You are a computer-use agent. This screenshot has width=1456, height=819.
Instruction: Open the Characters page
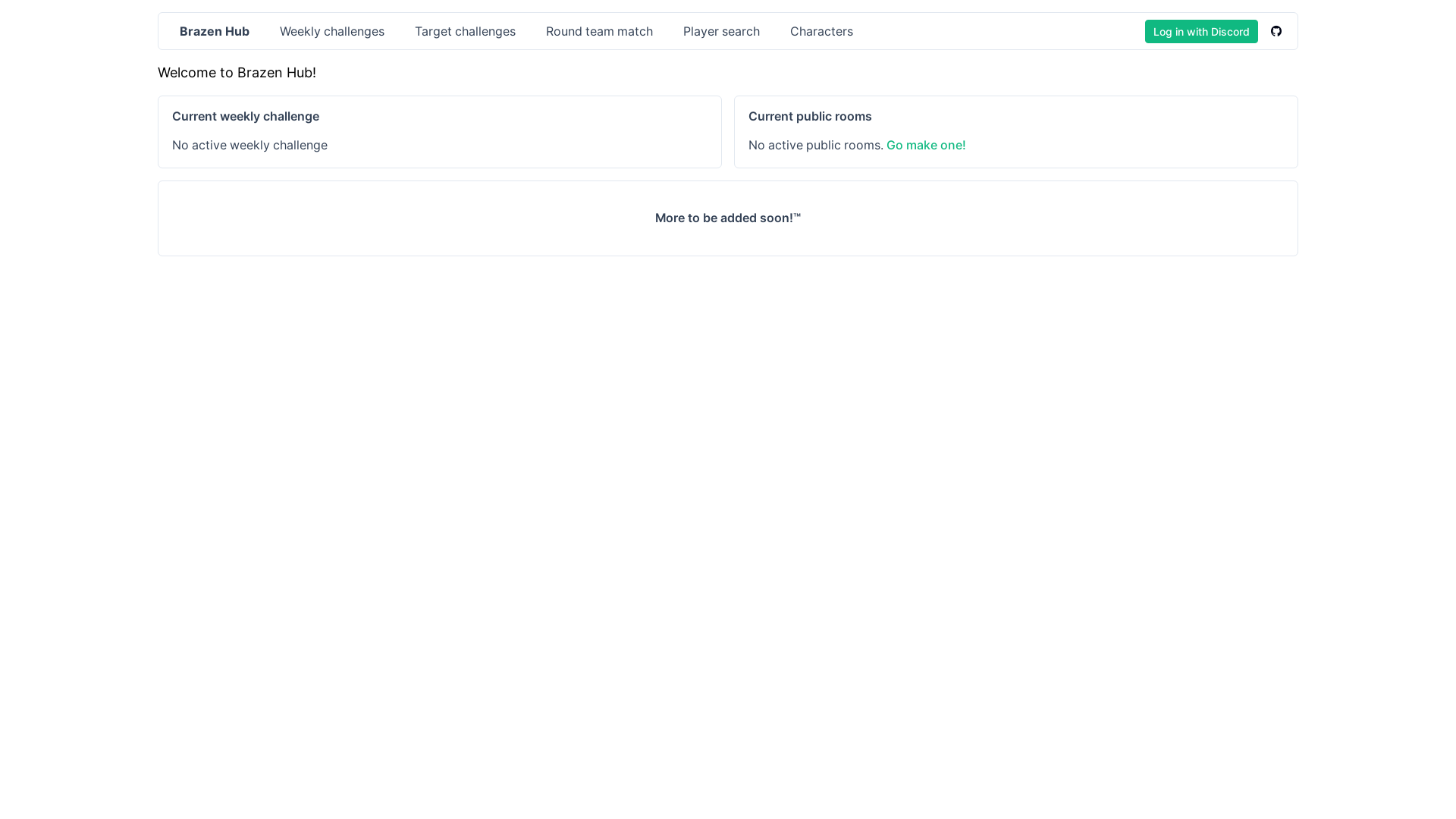(821, 31)
